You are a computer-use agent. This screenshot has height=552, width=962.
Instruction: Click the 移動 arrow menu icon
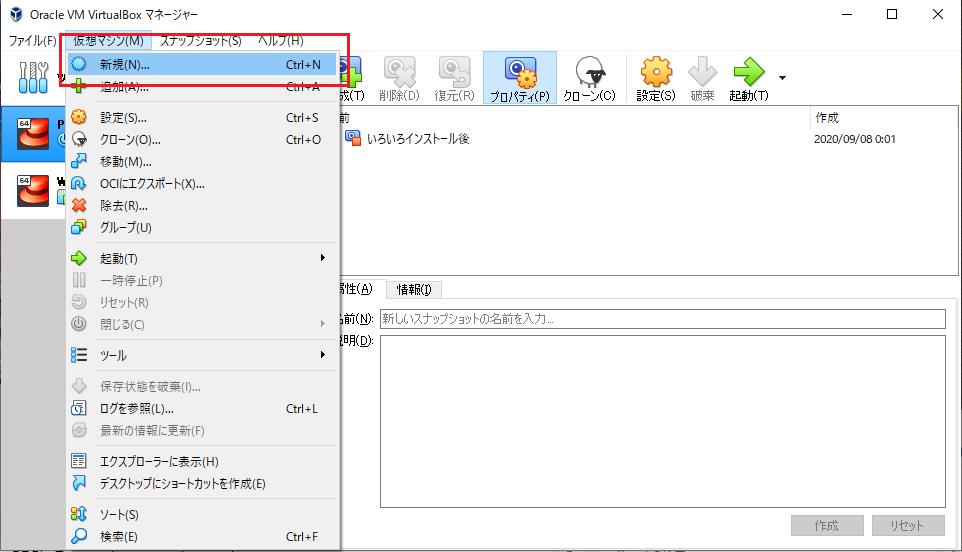point(79,161)
